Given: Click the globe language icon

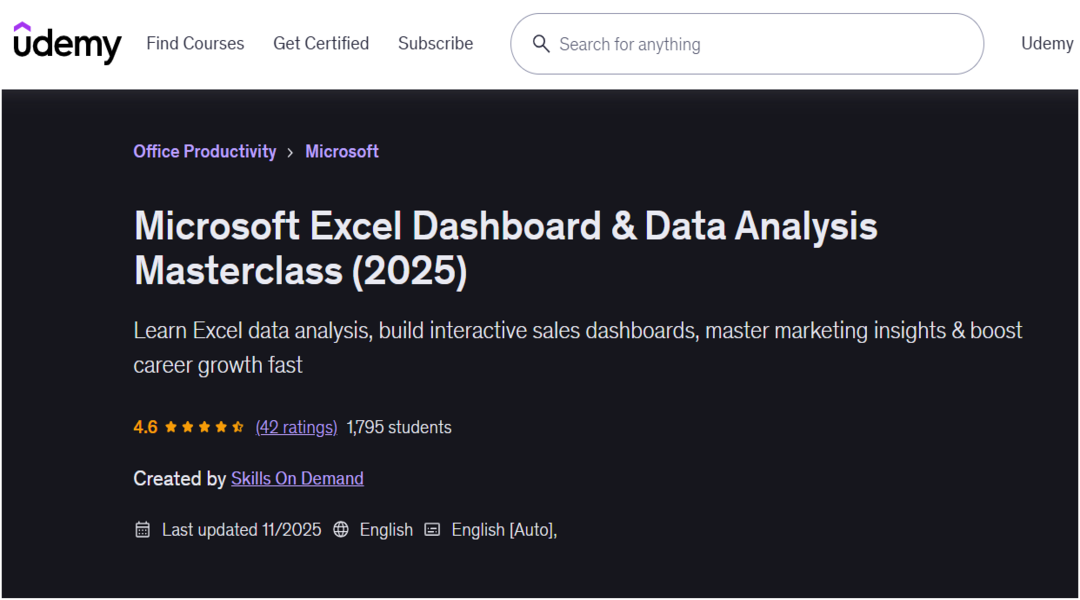Looking at the screenshot, I should pyautogui.click(x=341, y=530).
